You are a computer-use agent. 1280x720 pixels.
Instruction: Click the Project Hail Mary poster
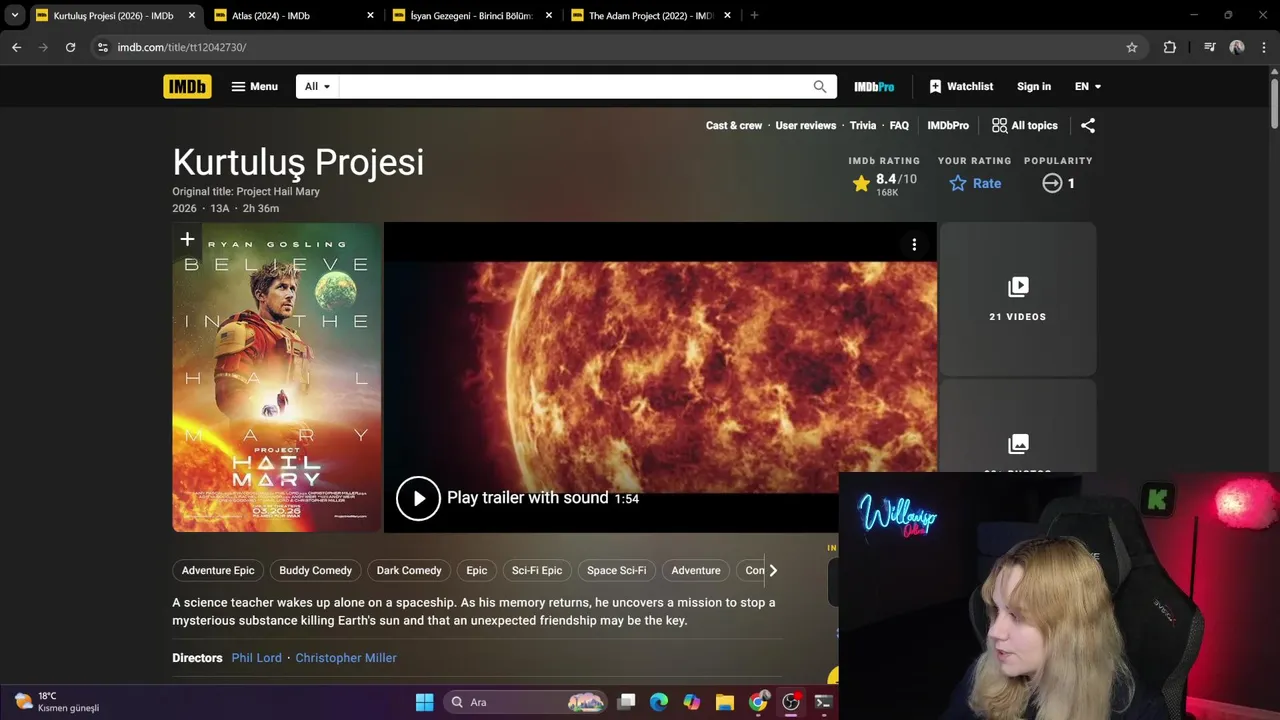(x=277, y=377)
